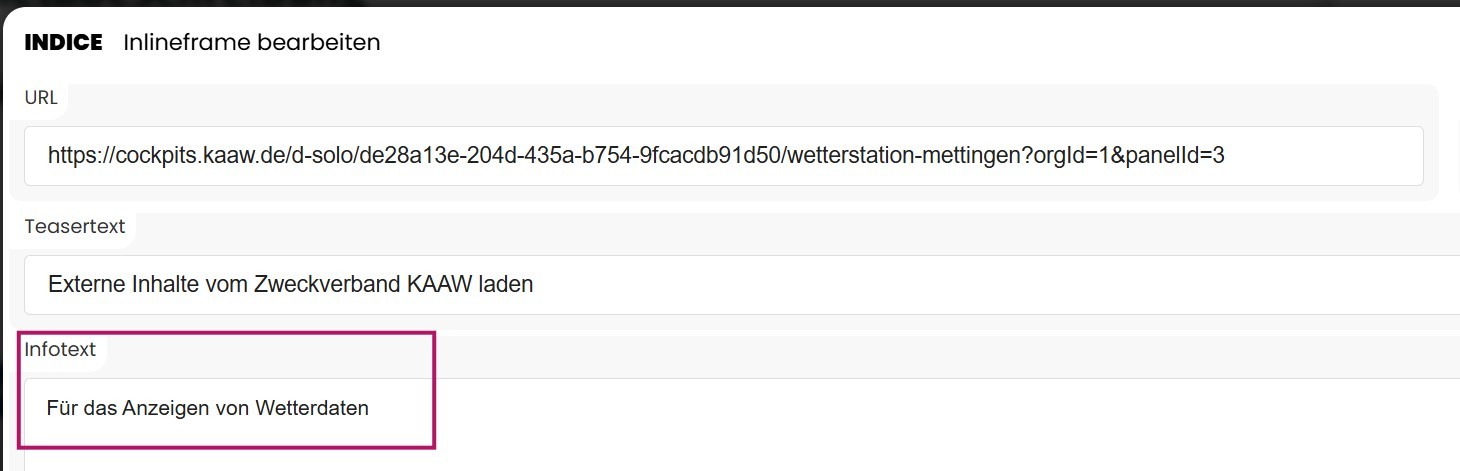The height and width of the screenshot is (471, 1460).
Task: Click the 'Inlineframe bearbeiten' dialog title
Action: tap(251, 43)
